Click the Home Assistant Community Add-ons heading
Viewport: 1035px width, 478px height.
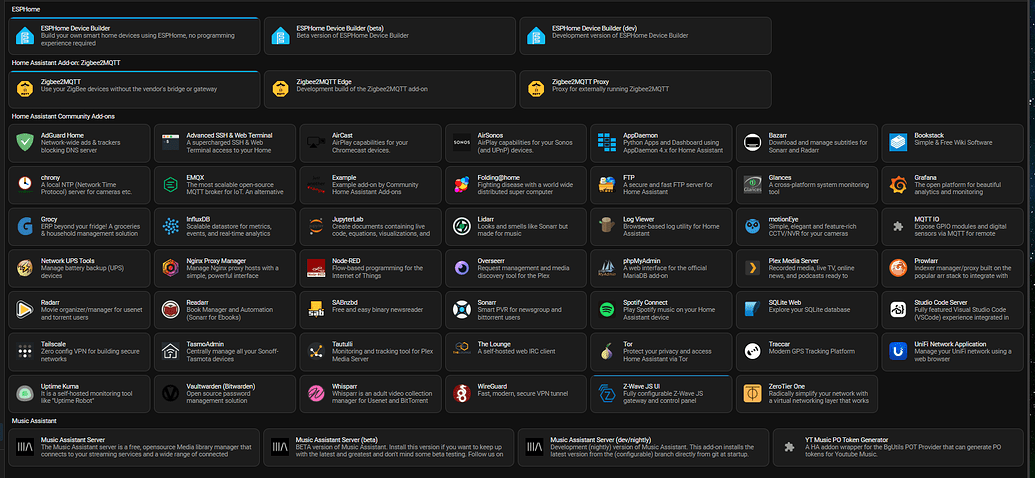point(63,116)
